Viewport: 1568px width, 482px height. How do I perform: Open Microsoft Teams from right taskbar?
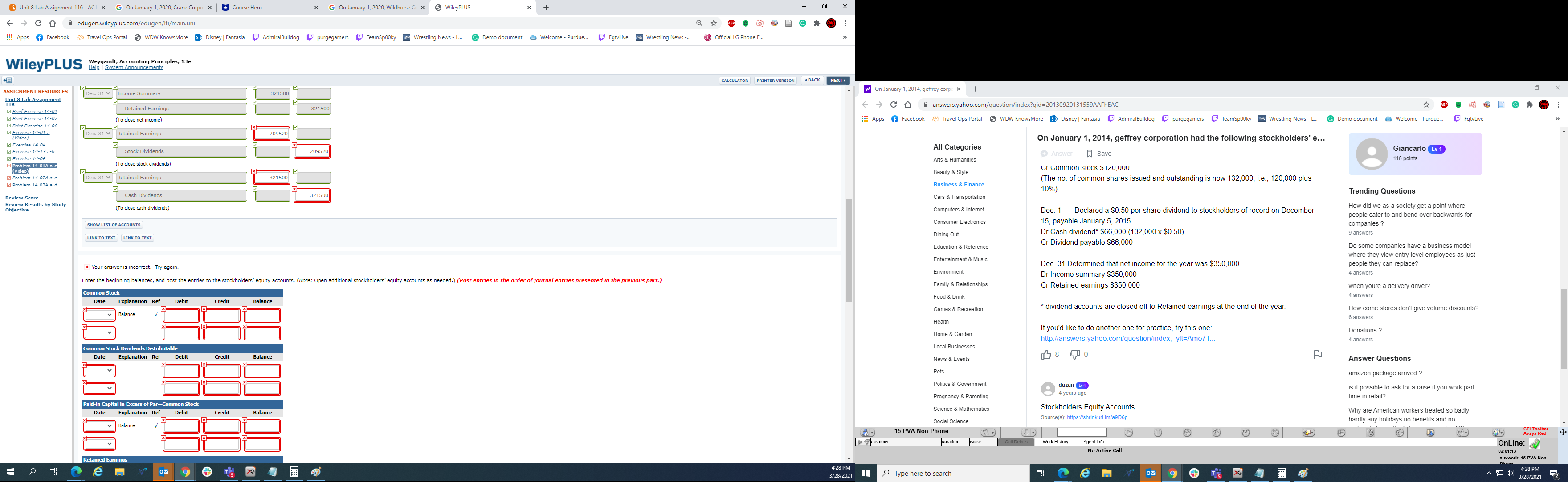[x=1216, y=474]
